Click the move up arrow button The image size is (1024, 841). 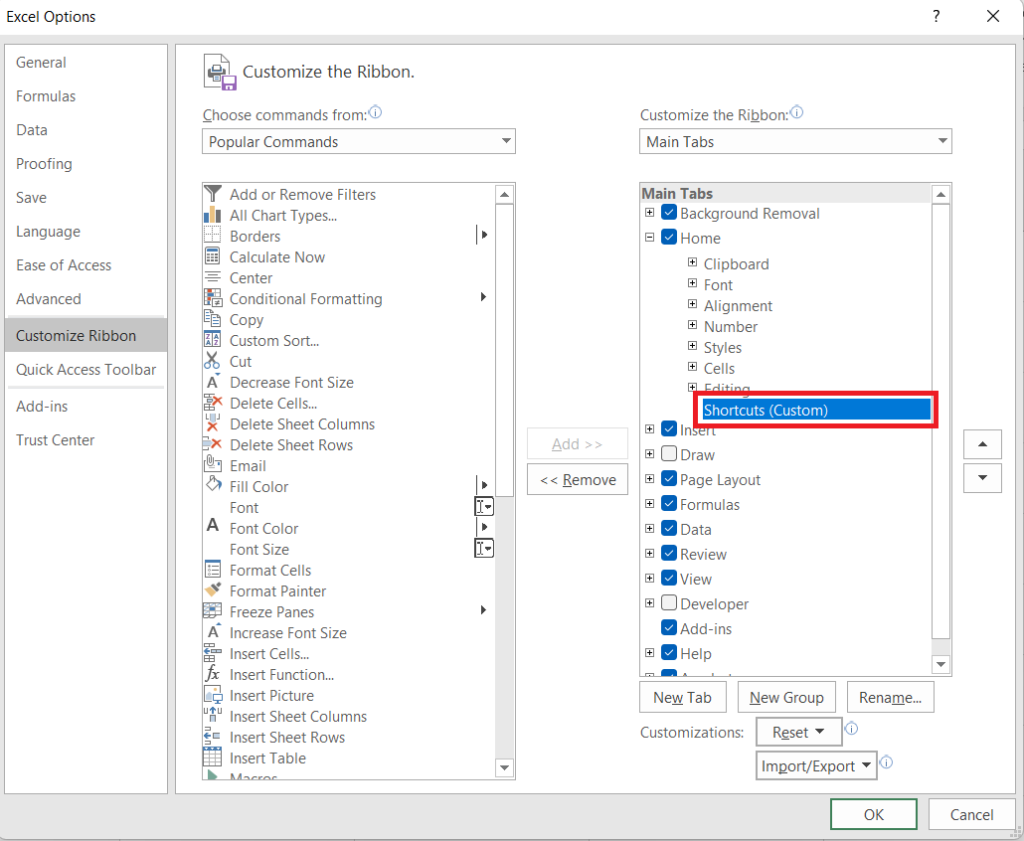(982, 444)
